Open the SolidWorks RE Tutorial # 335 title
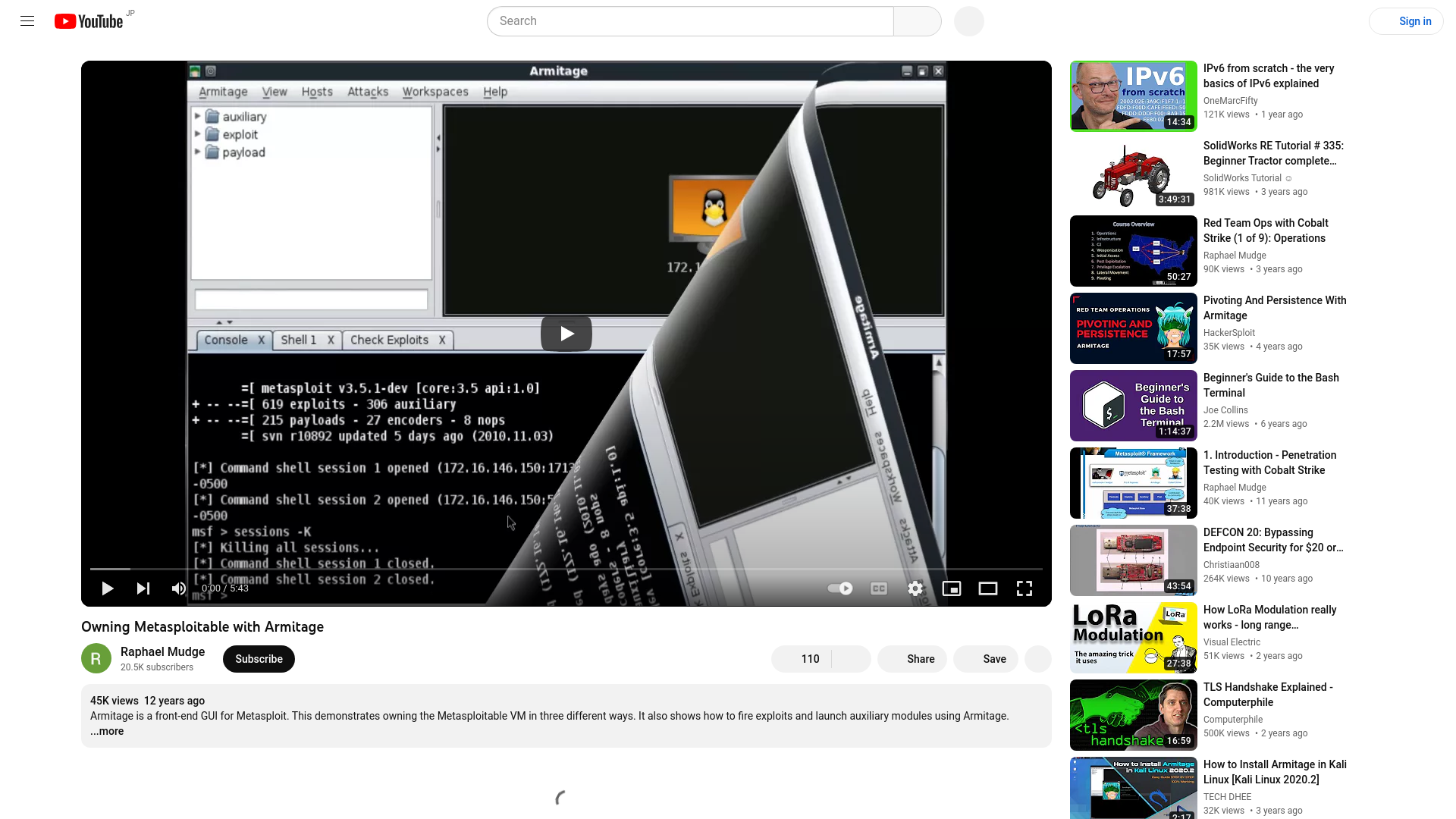 [1273, 153]
